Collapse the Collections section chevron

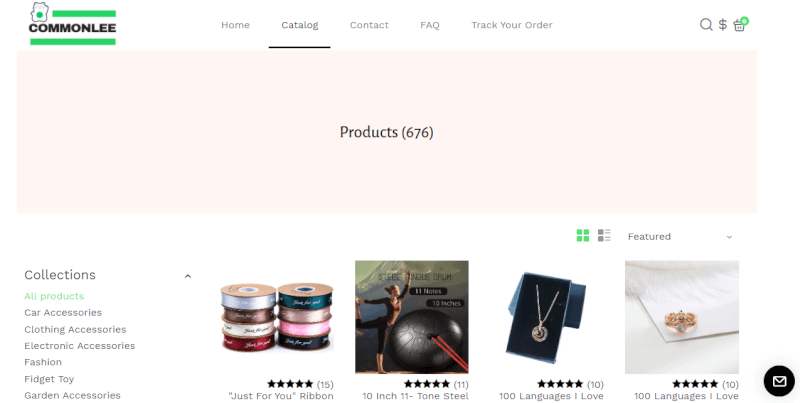(x=188, y=276)
